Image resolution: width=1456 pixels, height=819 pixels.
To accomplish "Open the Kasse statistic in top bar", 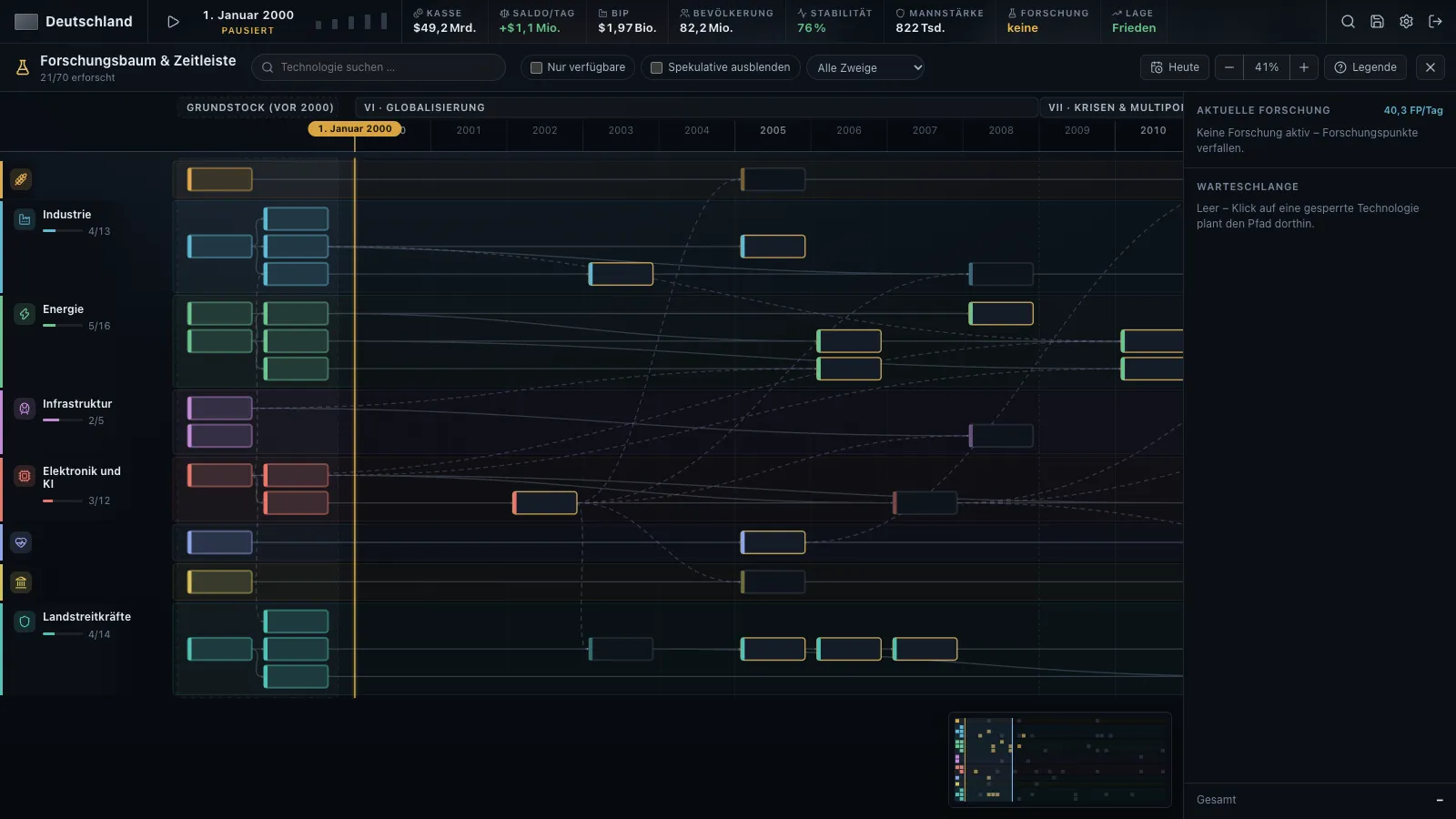I will pyautogui.click(x=445, y=21).
